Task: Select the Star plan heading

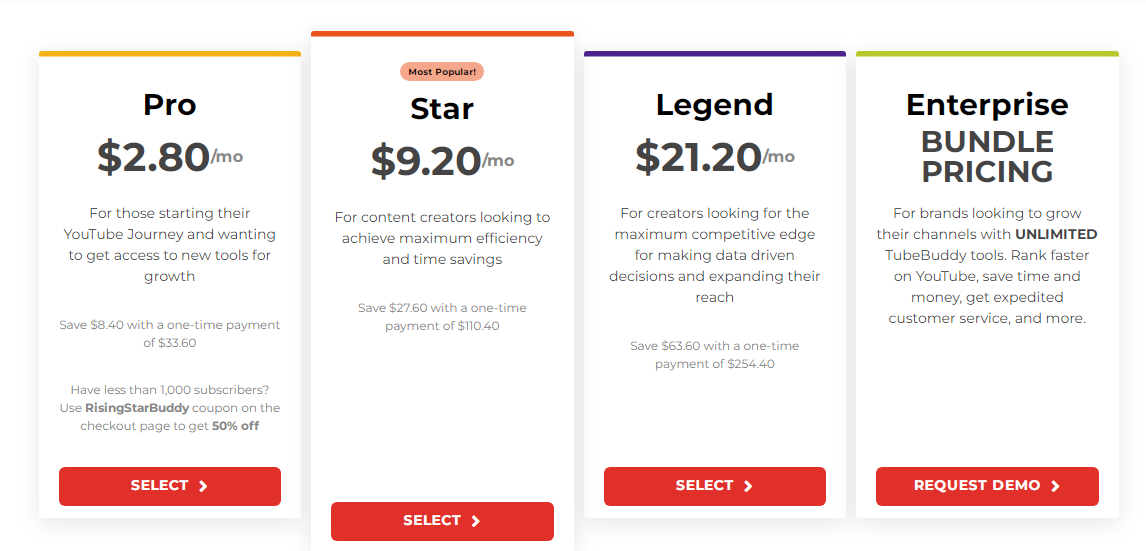Action: tap(442, 109)
